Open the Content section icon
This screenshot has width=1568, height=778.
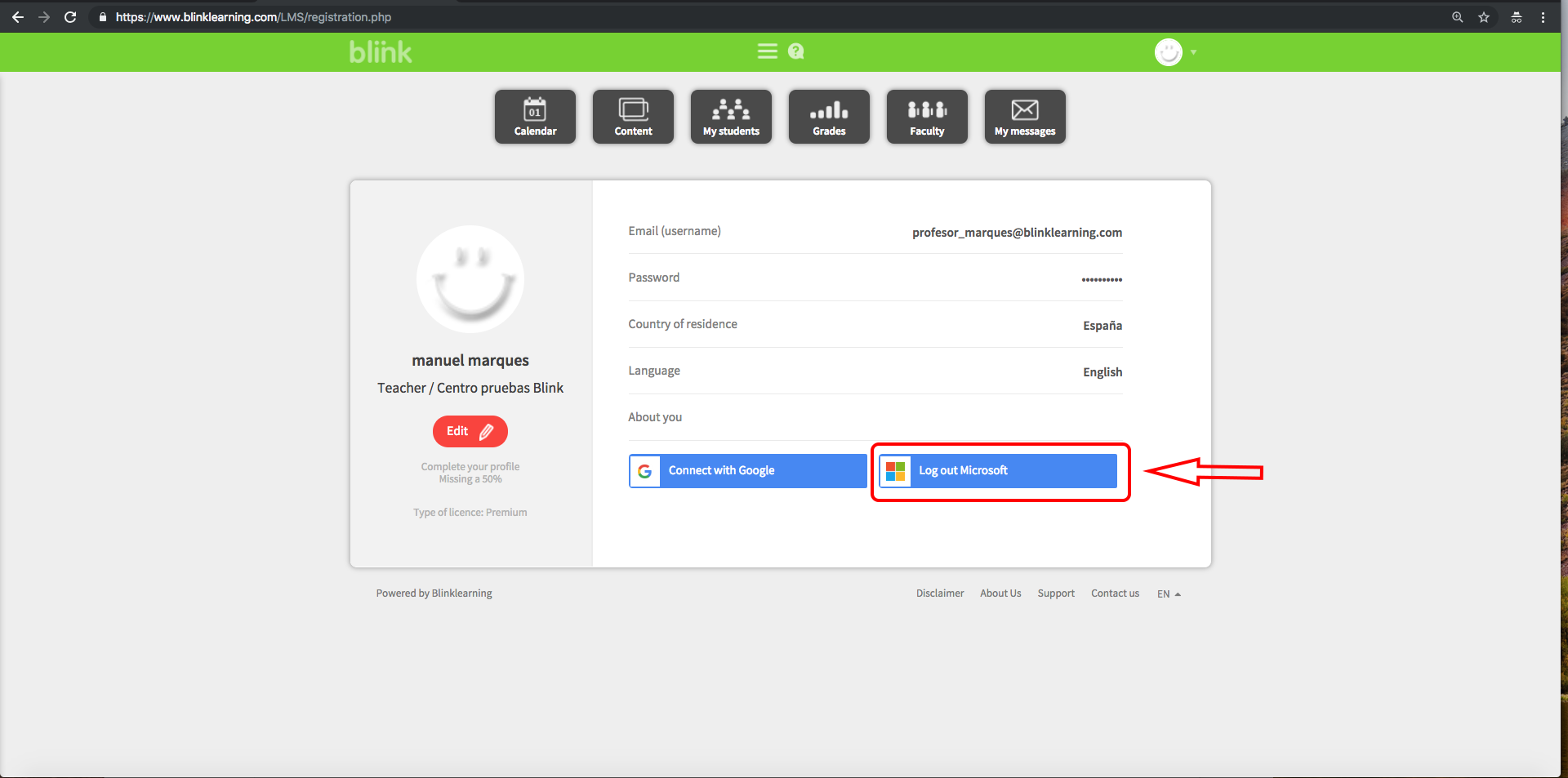click(x=633, y=117)
